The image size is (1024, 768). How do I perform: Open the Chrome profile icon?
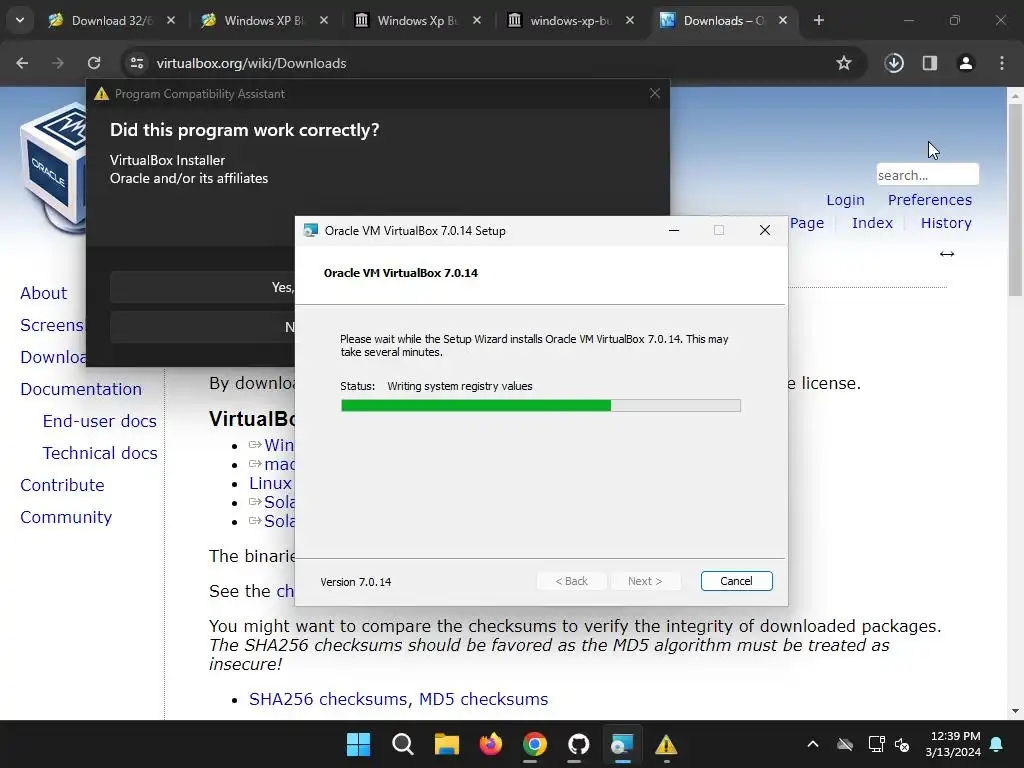[965, 63]
